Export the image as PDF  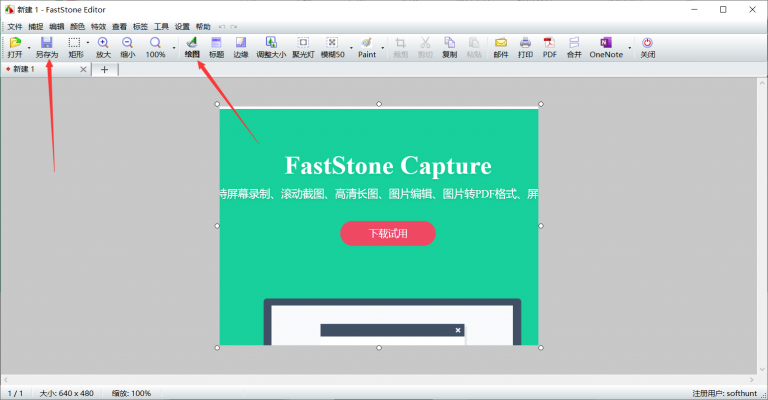(x=550, y=47)
